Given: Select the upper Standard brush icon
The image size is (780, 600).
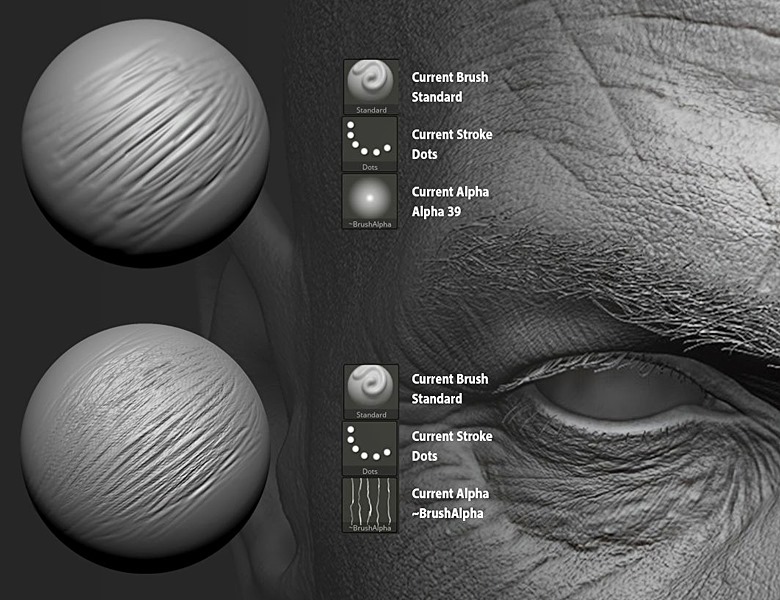Looking at the screenshot, I should click(371, 87).
